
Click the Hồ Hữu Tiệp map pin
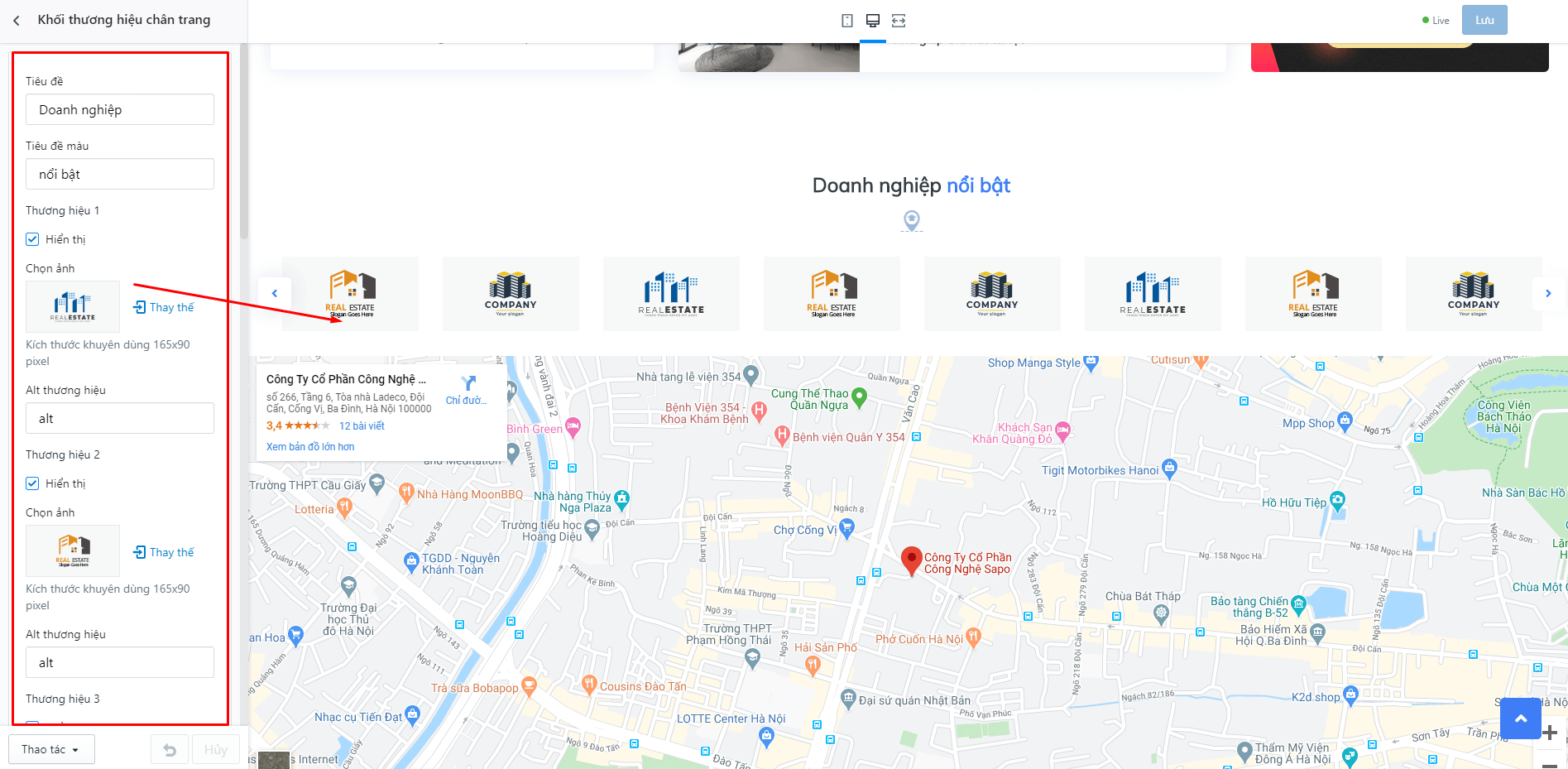pyautogui.click(x=1337, y=500)
